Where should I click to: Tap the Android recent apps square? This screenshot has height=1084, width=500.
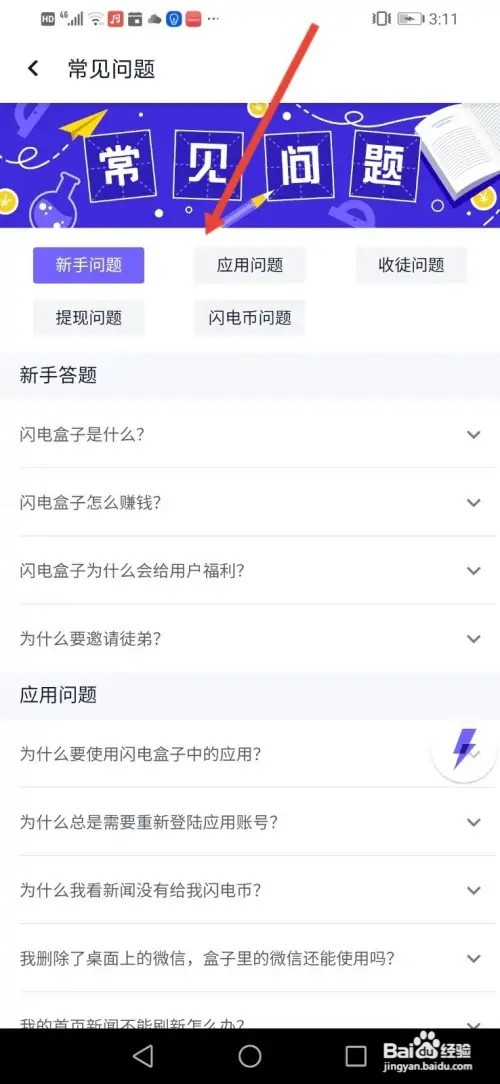355,1055
